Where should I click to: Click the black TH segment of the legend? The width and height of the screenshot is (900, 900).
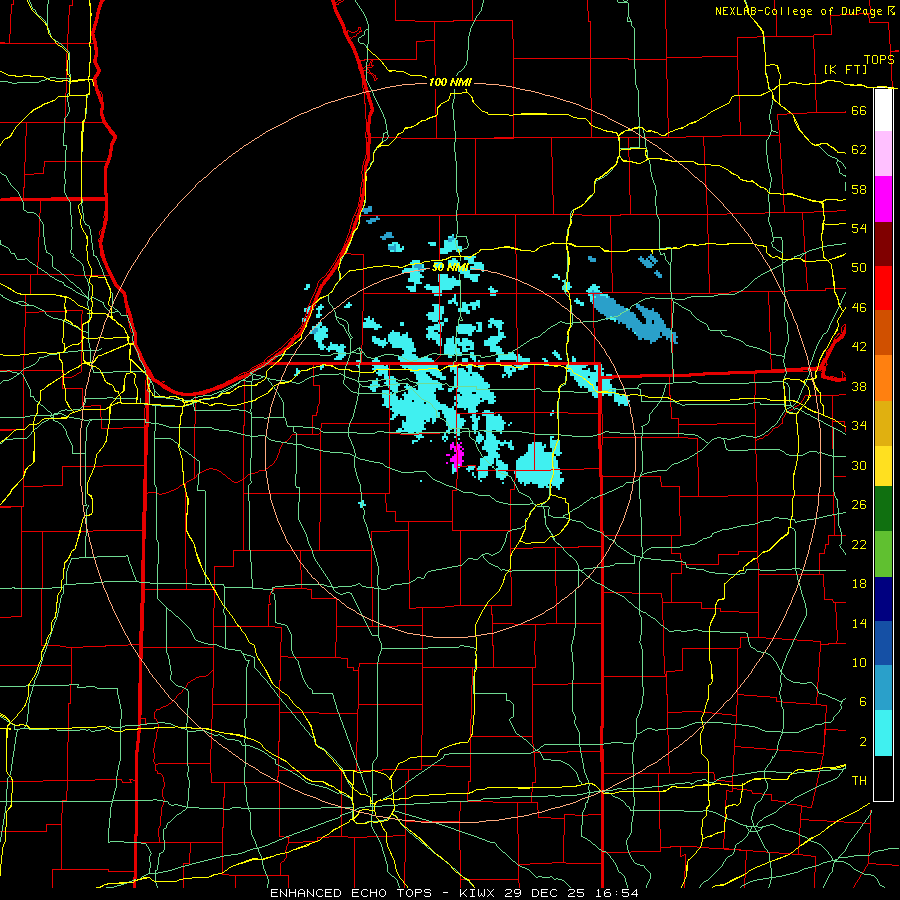(883, 778)
